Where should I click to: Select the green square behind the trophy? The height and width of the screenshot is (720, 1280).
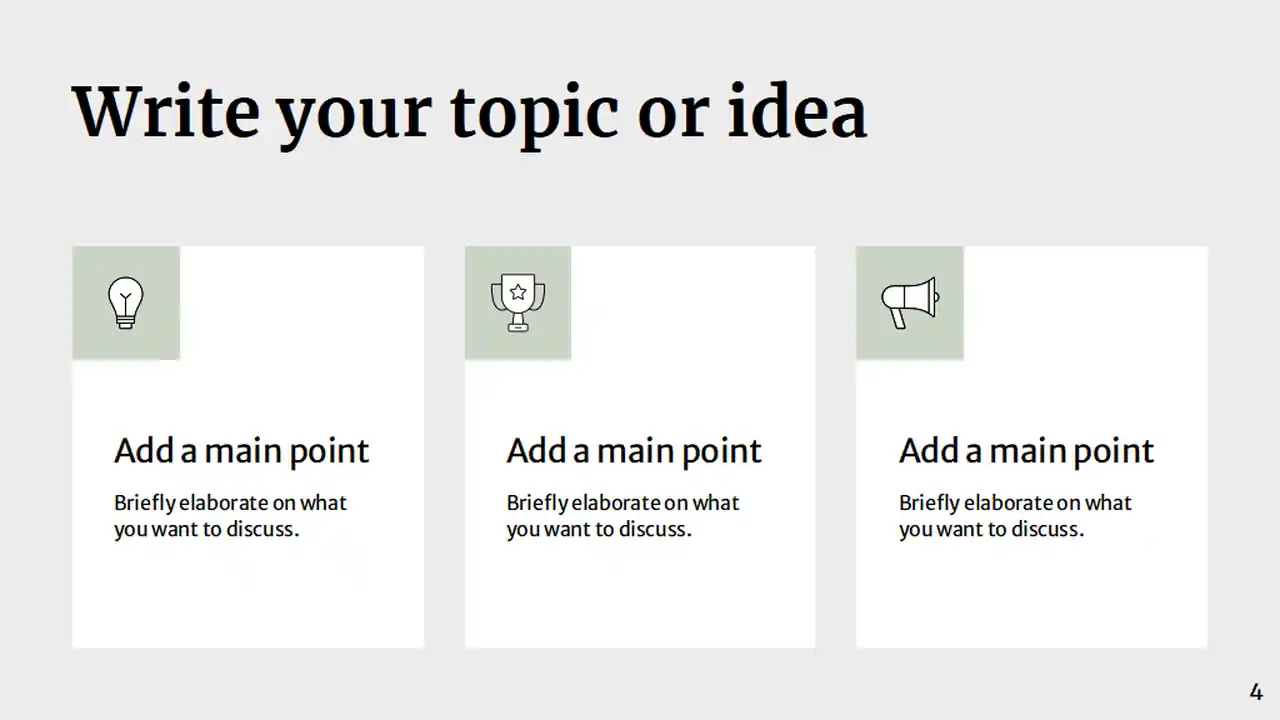pos(518,303)
